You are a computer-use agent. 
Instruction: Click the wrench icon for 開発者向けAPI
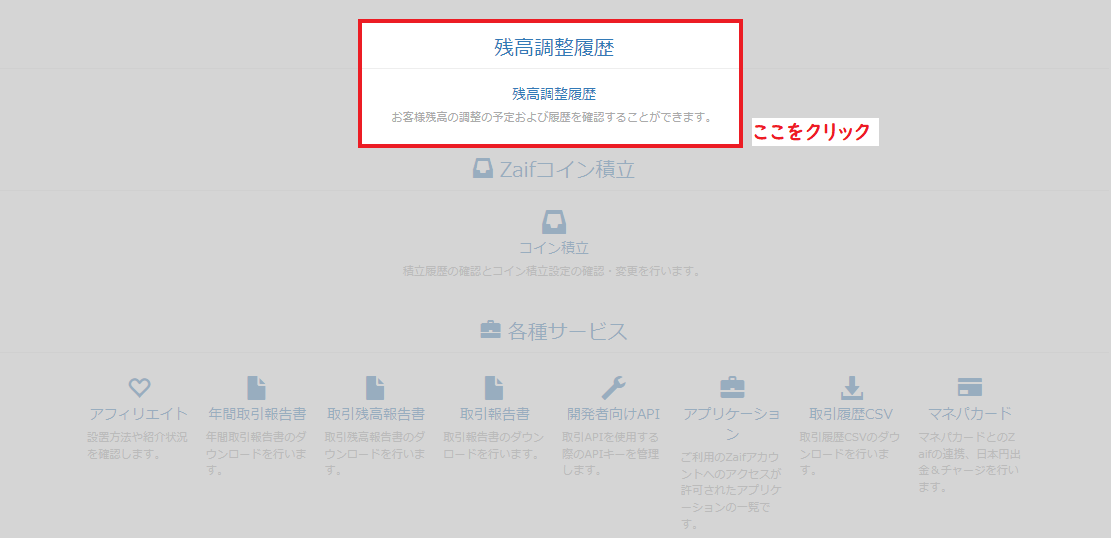(x=614, y=388)
